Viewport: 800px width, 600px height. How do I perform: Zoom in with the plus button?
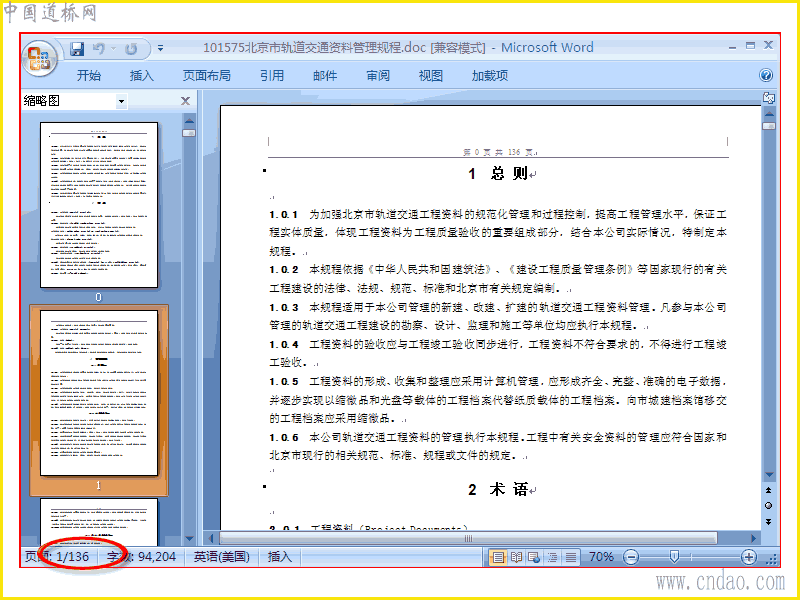point(748,557)
